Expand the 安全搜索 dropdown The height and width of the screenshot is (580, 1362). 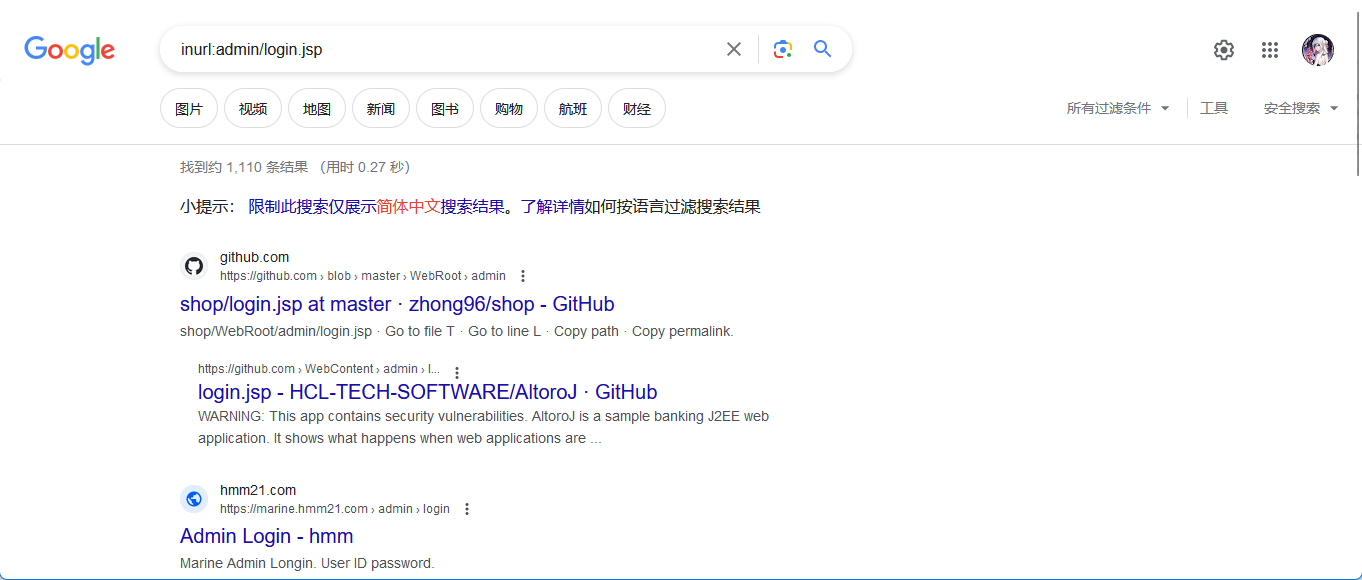click(x=1301, y=108)
